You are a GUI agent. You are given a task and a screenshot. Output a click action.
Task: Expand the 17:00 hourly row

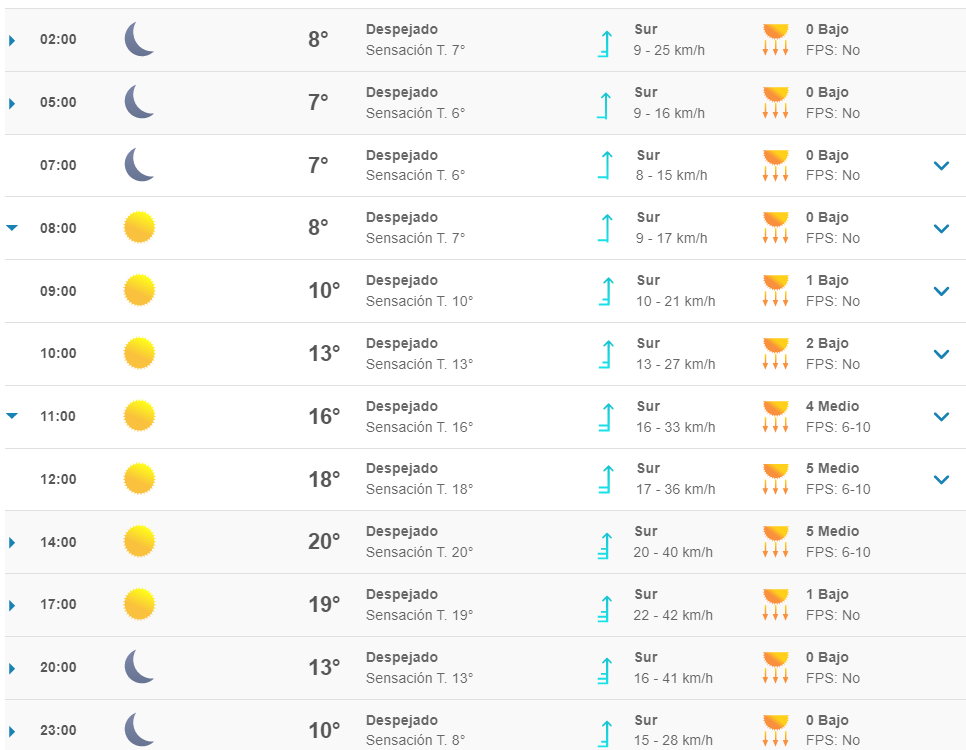[x=12, y=605]
